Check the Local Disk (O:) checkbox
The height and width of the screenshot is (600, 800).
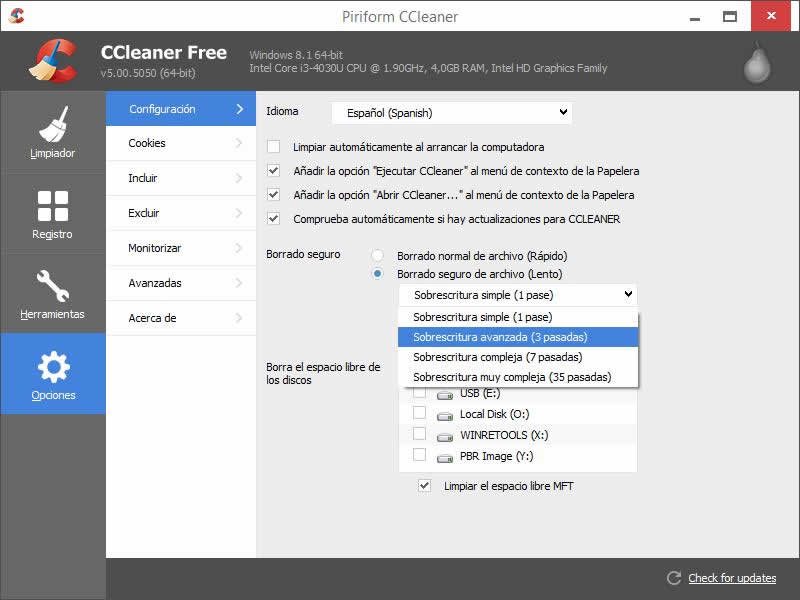(419, 412)
